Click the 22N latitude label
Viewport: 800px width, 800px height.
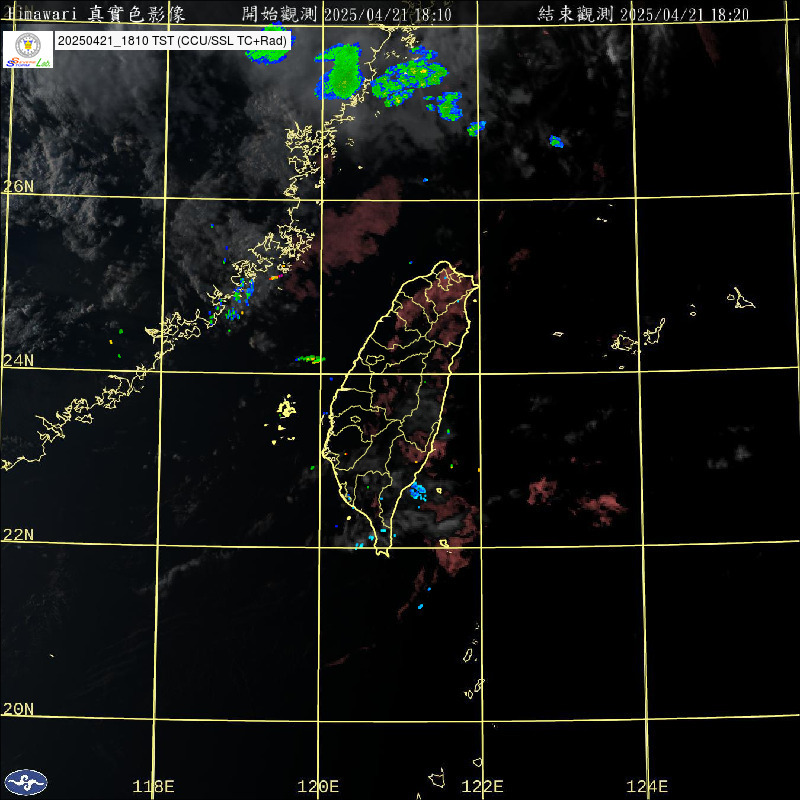click(18, 535)
